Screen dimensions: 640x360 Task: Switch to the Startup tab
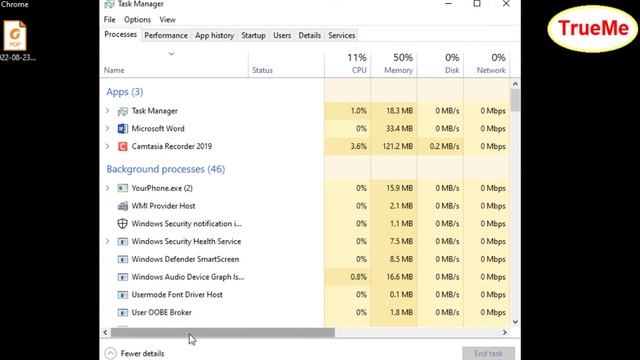click(x=253, y=36)
